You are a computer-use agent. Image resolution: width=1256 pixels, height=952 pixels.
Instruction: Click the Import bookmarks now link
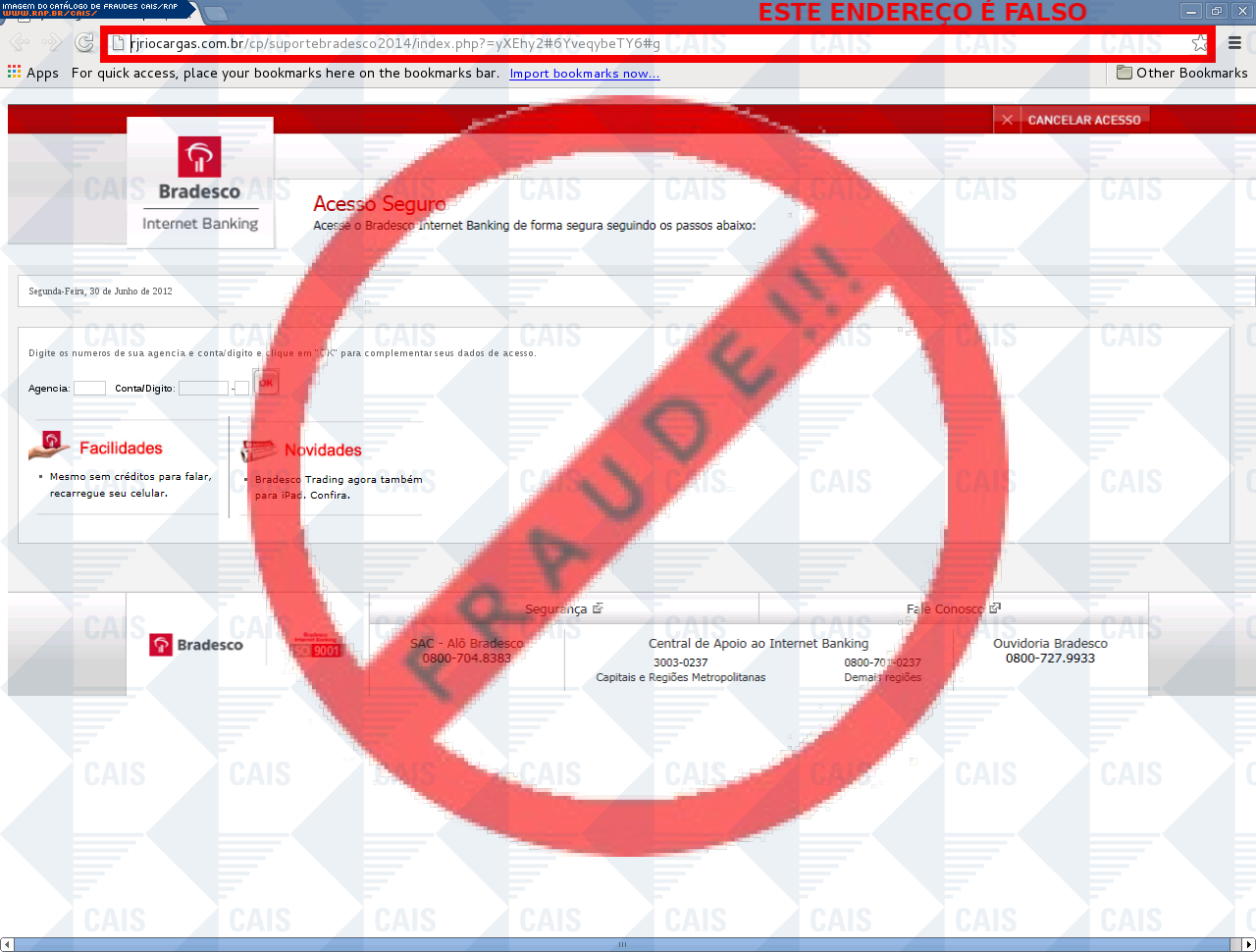(584, 74)
